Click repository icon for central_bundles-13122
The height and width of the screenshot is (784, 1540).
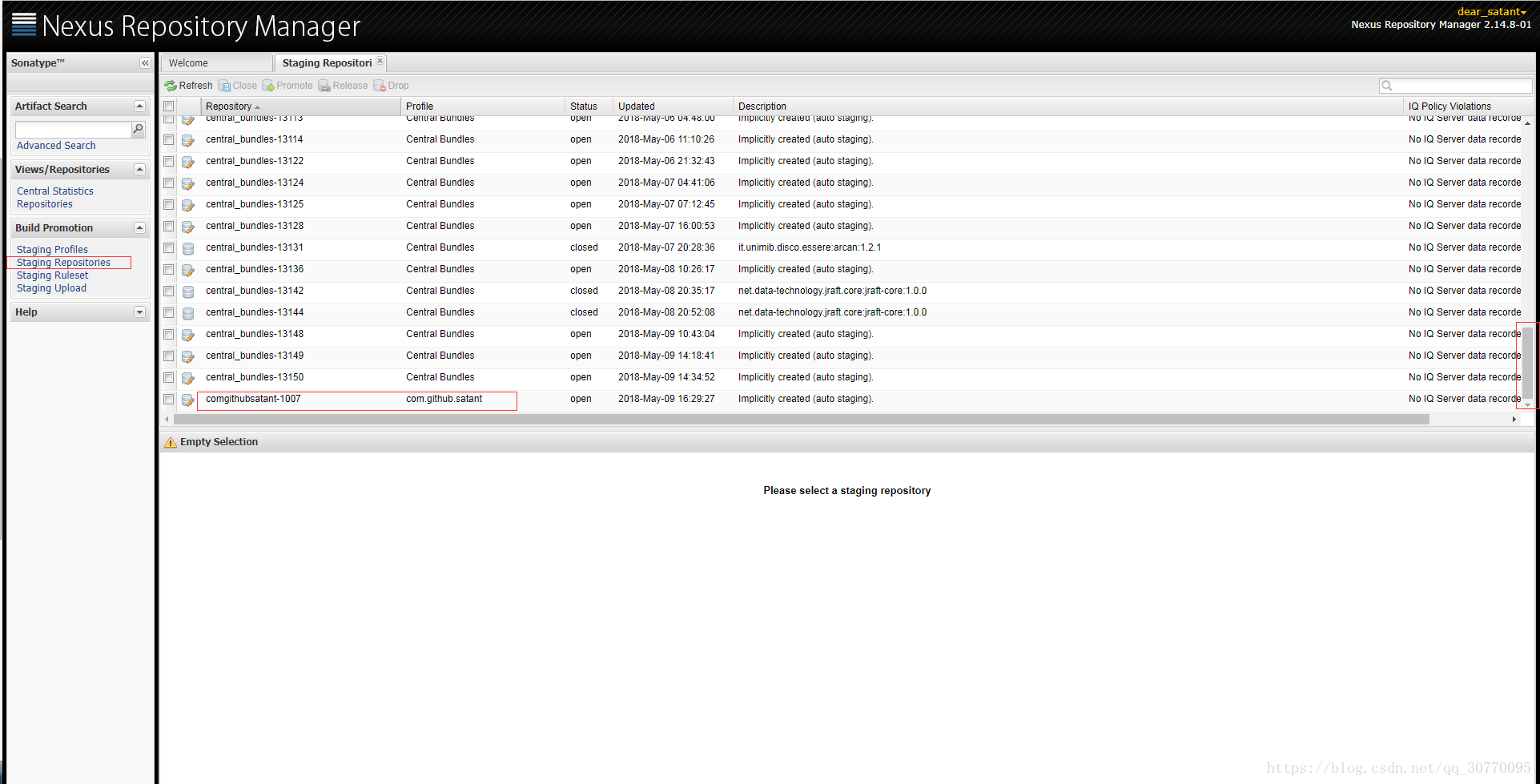point(188,162)
